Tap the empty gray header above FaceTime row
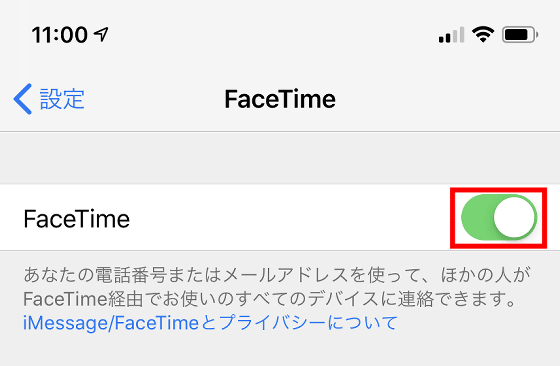The image size is (560, 366). (x=280, y=158)
